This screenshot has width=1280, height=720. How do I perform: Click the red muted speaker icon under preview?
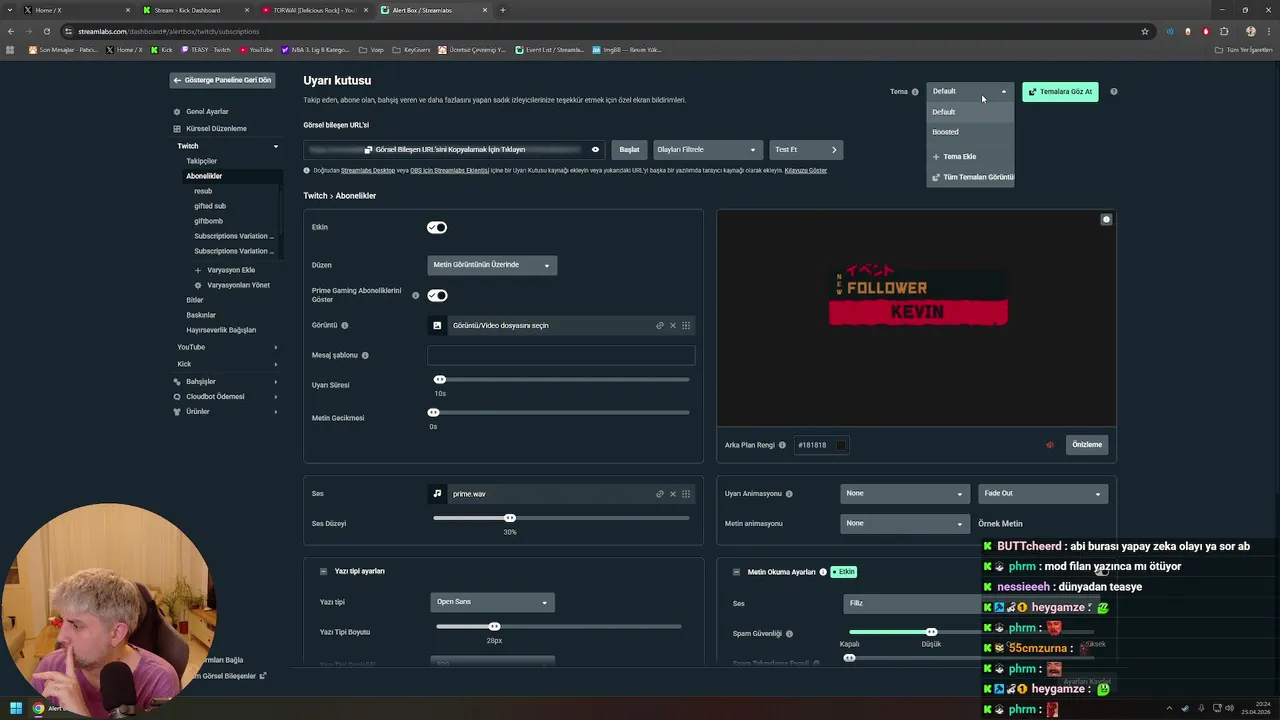pyautogui.click(x=1050, y=445)
